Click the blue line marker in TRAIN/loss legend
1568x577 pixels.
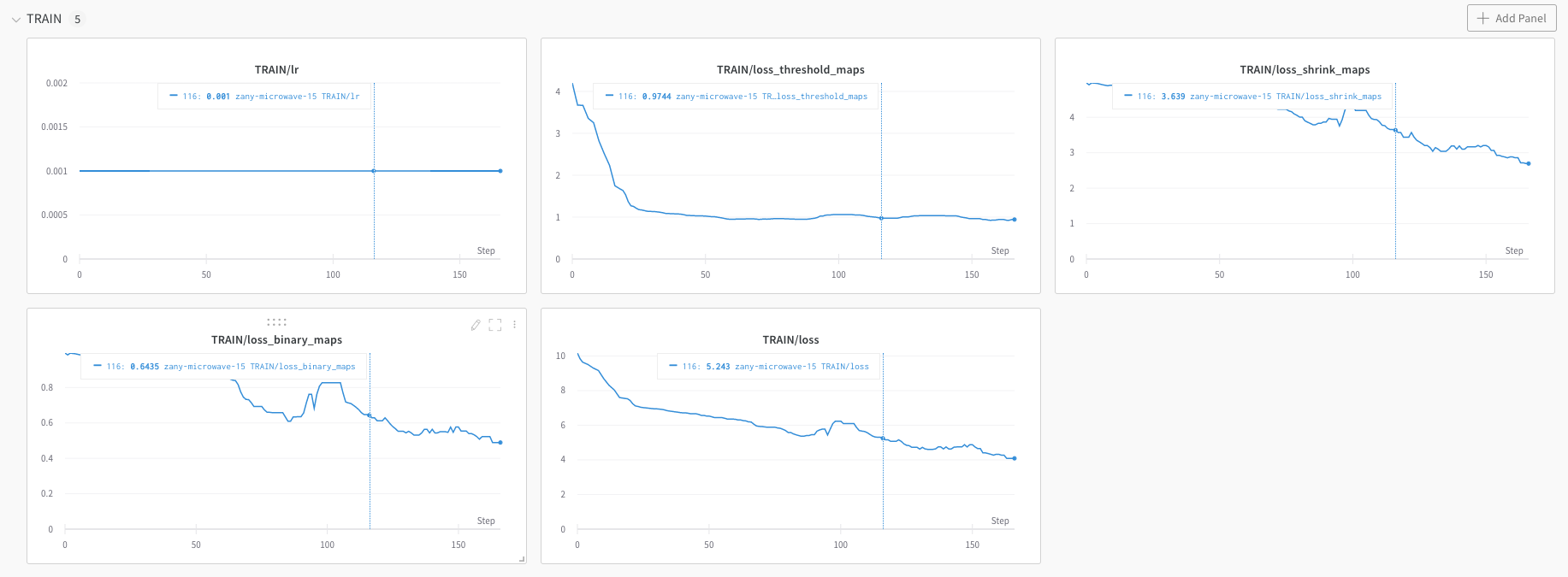click(x=675, y=366)
